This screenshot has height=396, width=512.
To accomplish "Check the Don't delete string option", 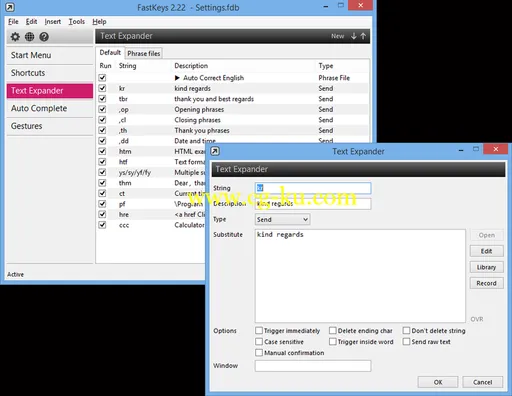I will pyautogui.click(x=406, y=330).
